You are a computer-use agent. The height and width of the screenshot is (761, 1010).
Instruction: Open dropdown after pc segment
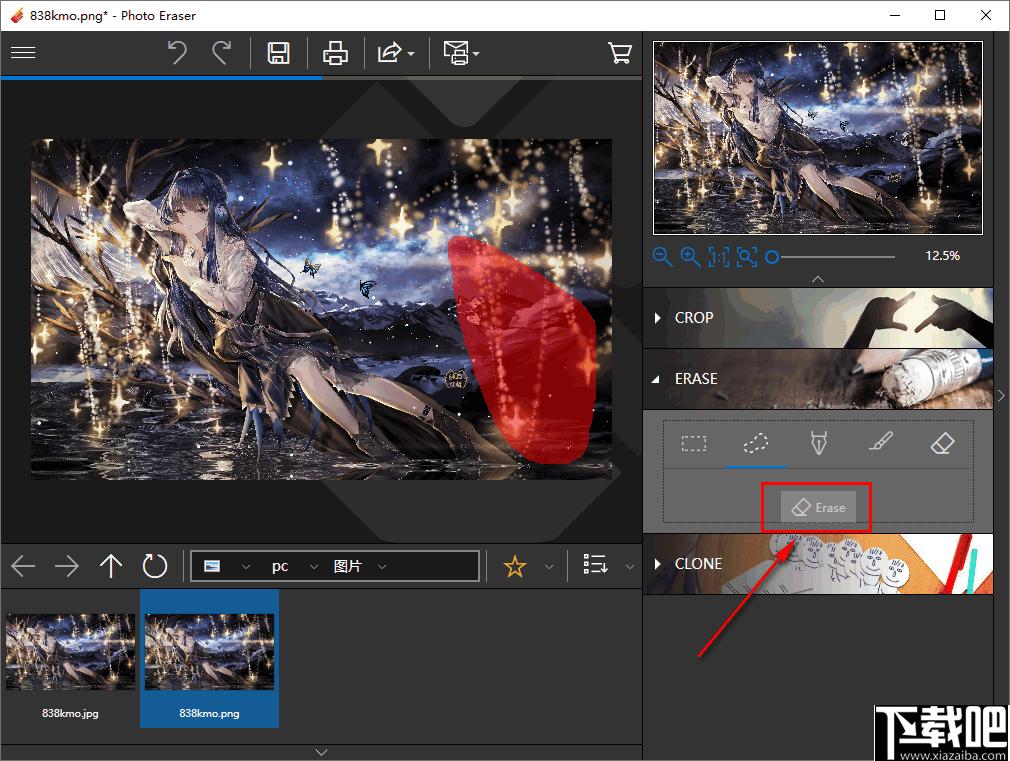(314, 567)
